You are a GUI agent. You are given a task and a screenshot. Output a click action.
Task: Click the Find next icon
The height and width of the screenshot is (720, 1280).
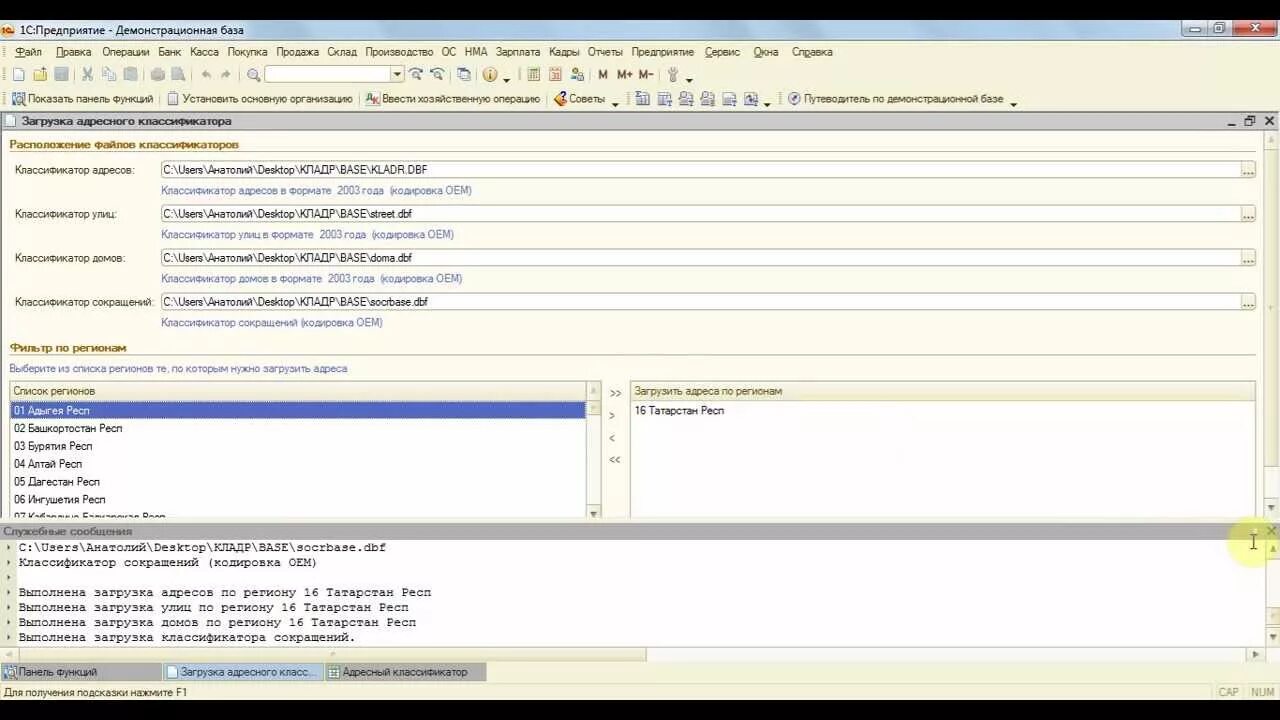click(x=416, y=75)
